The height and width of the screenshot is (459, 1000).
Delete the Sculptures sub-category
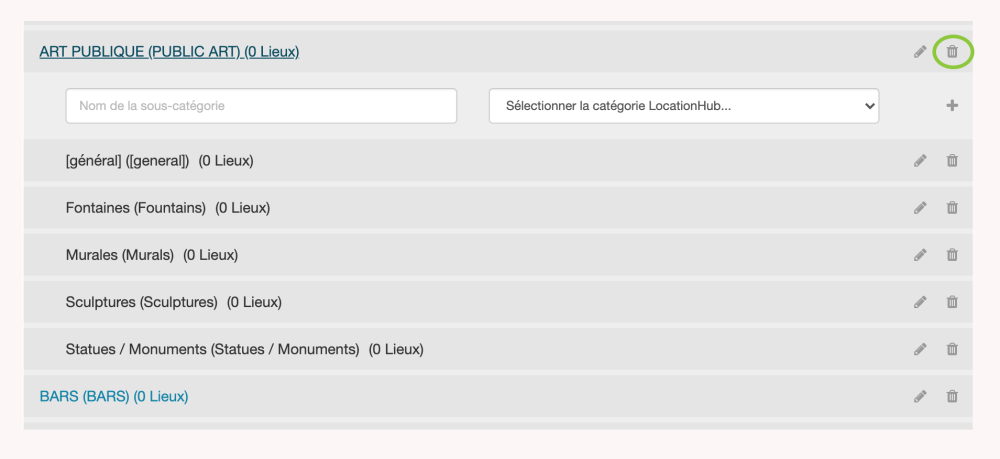tap(952, 302)
